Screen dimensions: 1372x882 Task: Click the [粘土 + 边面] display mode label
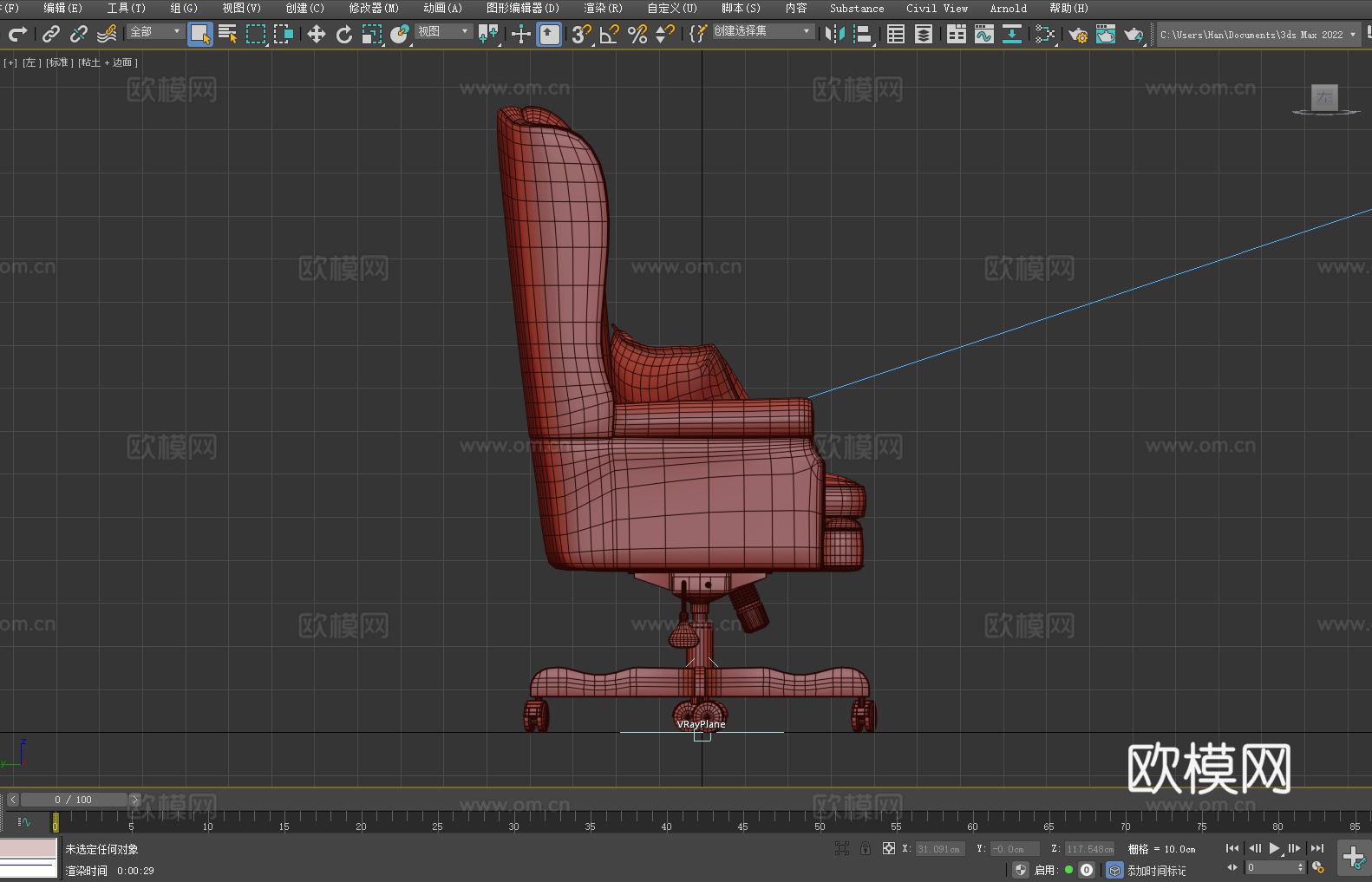point(108,62)
